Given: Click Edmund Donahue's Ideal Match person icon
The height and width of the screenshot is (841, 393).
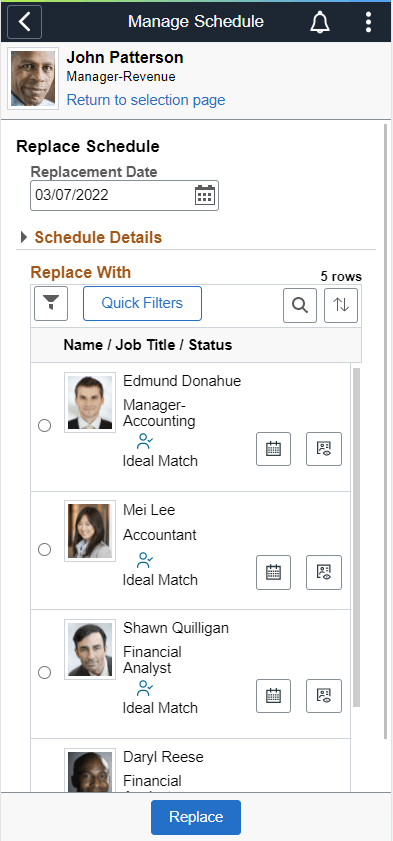Looking at the screenshot, I should (x=145, y=441).
